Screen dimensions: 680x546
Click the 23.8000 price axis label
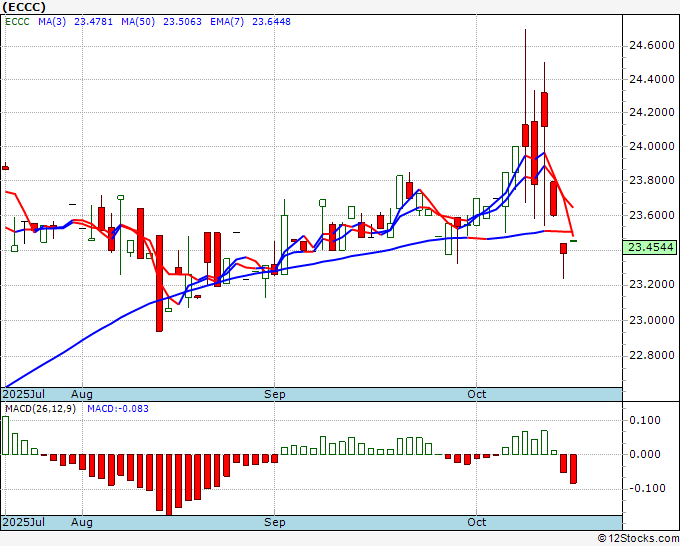coord(652,180)
